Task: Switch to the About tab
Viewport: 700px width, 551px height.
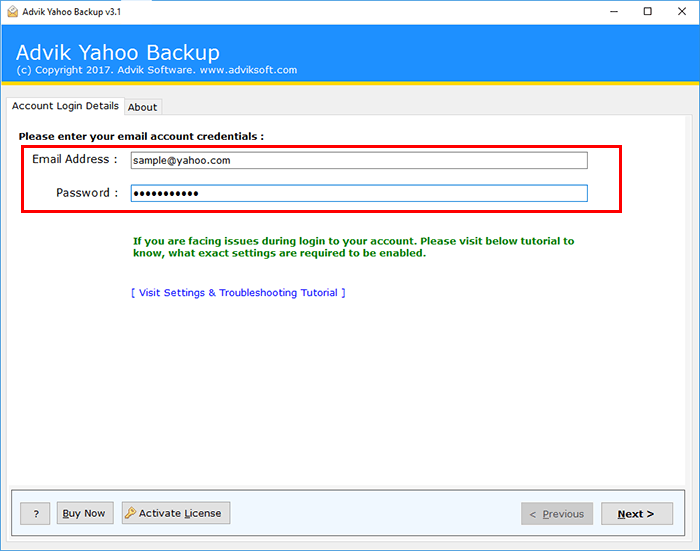Action: pos(142,107)
